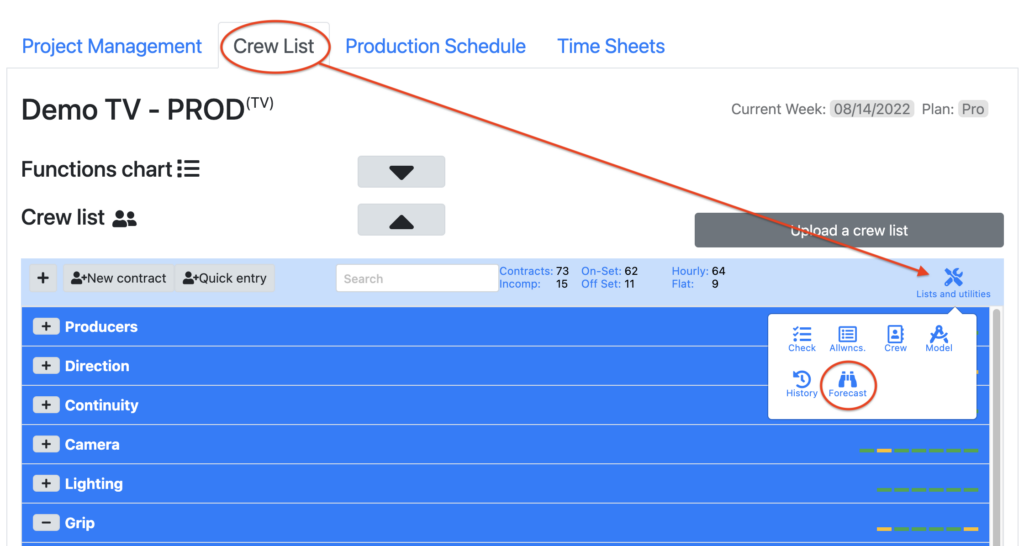
Task: Collapse the Crew list section
Action: click(401, 221)
